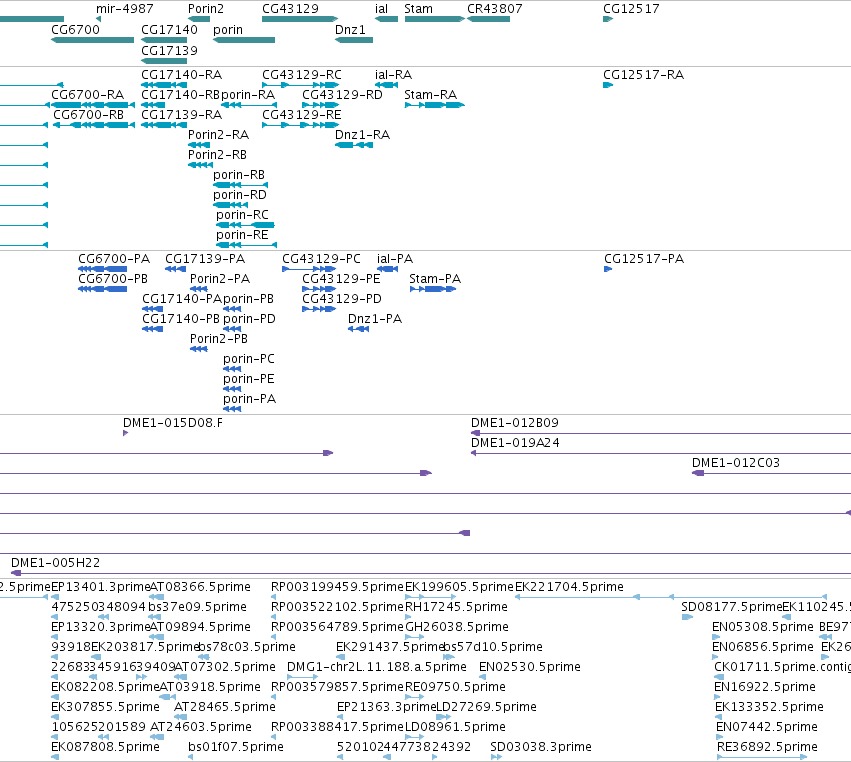
Task: Select transcript CG6700-RB
Action: [x=94, y=125]
